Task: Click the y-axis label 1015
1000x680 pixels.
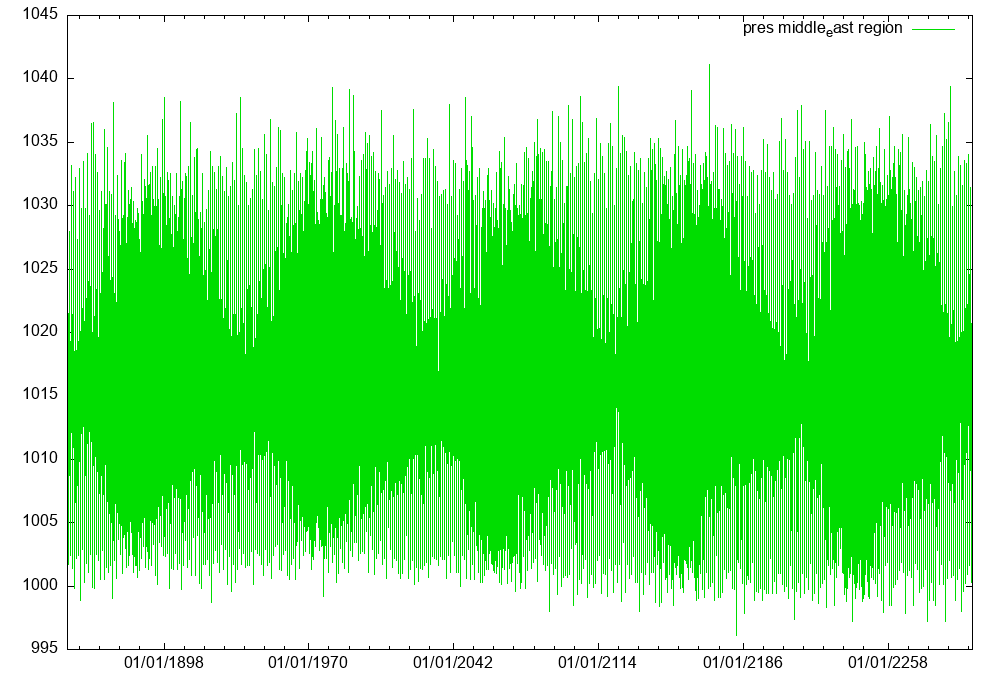Action: [x=40, y=394]
